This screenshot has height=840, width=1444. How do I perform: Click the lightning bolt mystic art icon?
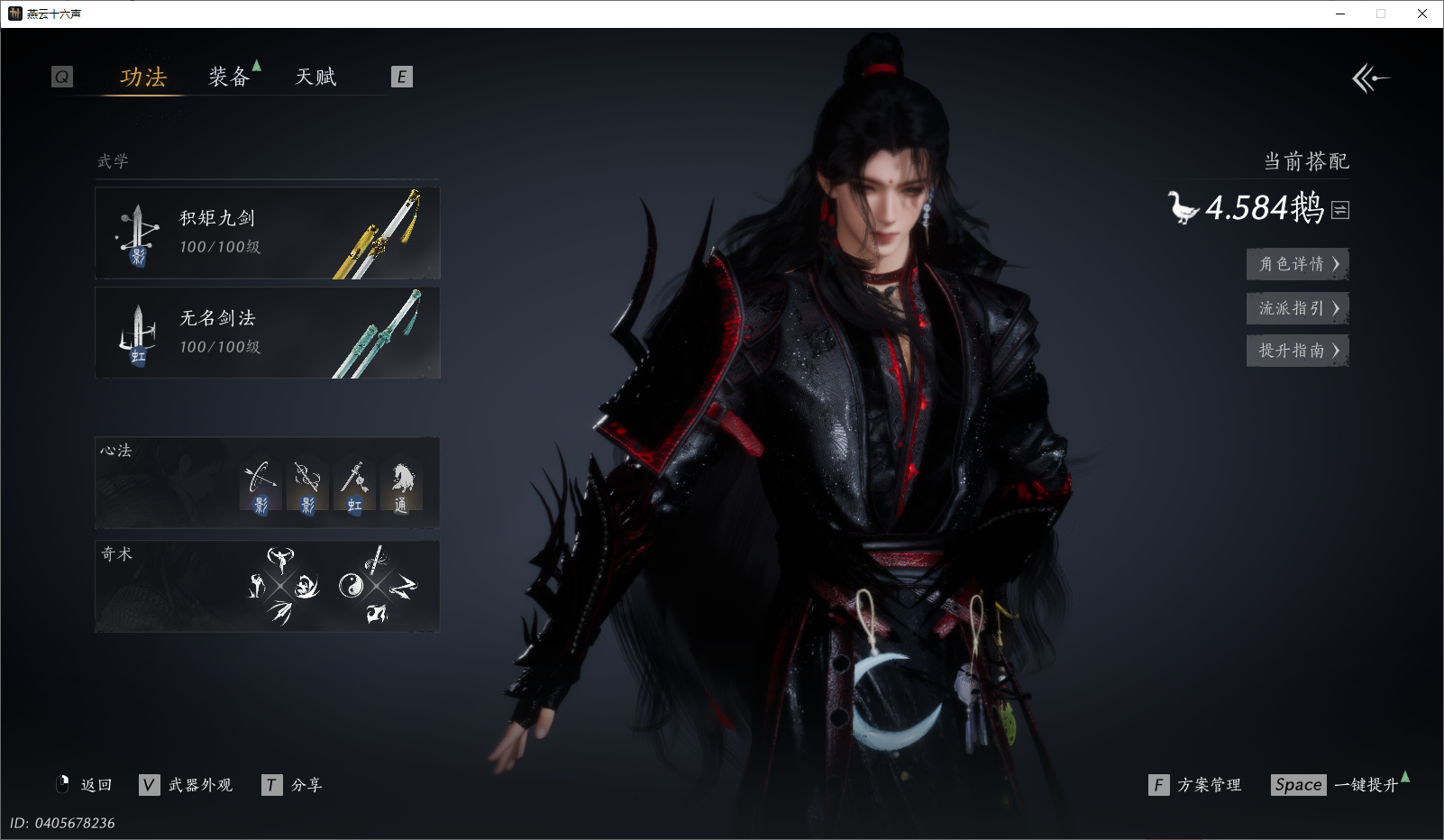click(404, 587)
